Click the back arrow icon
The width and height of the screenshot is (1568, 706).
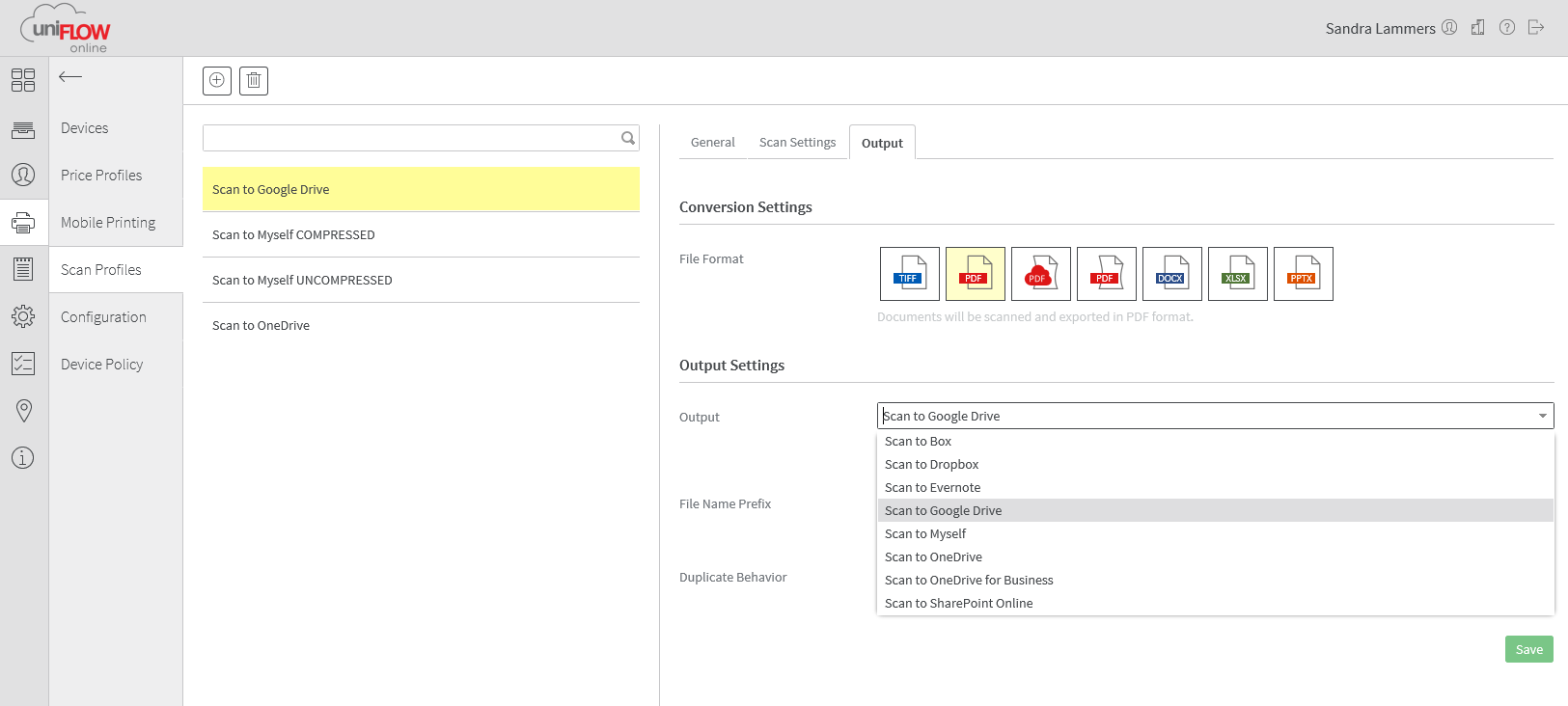(70, 76)
